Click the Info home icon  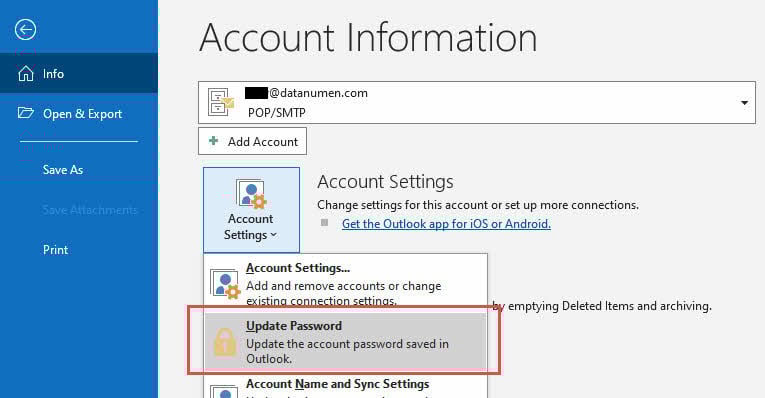point(26,74)
